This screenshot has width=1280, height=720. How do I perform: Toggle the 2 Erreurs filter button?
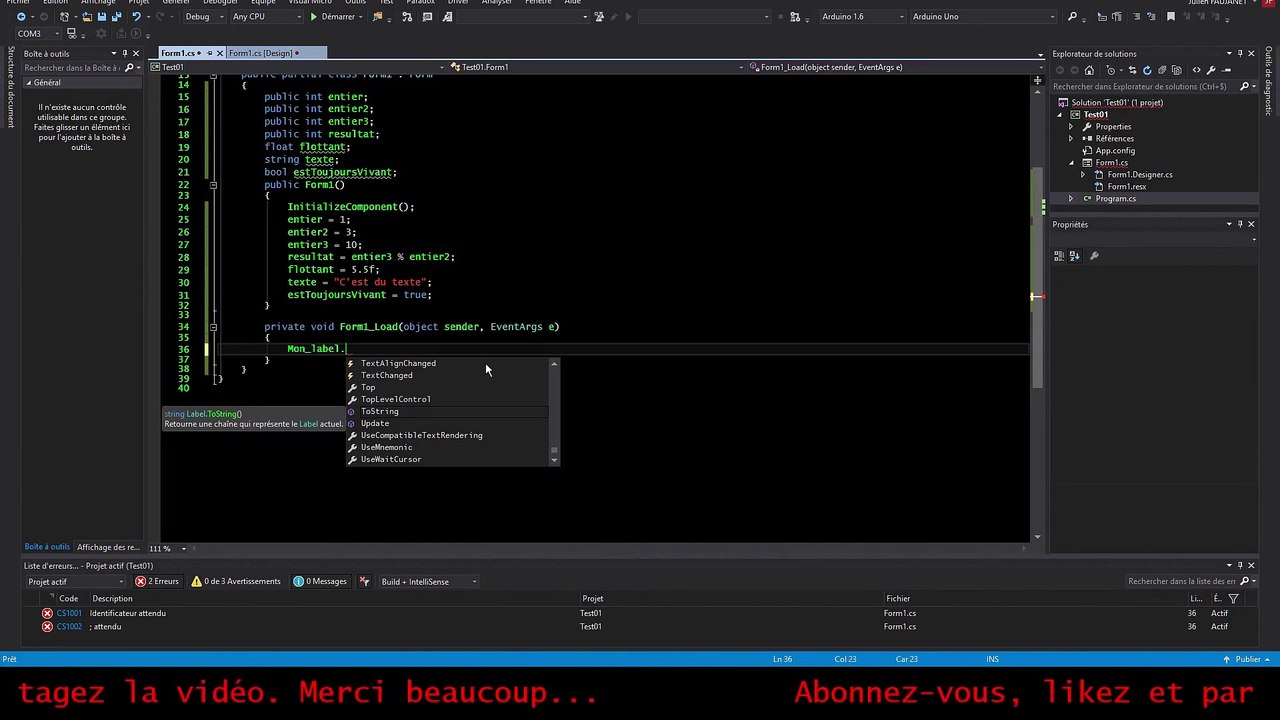pos(157,582)
